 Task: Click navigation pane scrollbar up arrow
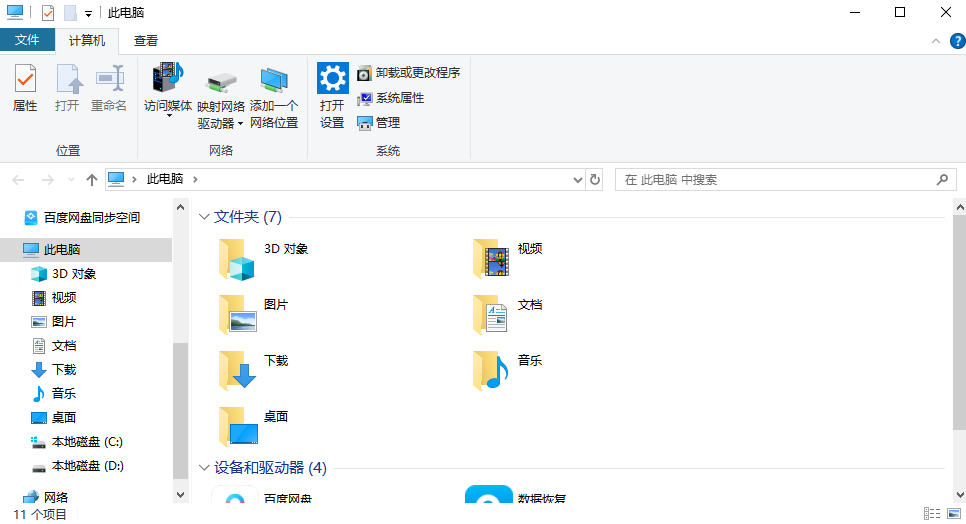point(181,208)
